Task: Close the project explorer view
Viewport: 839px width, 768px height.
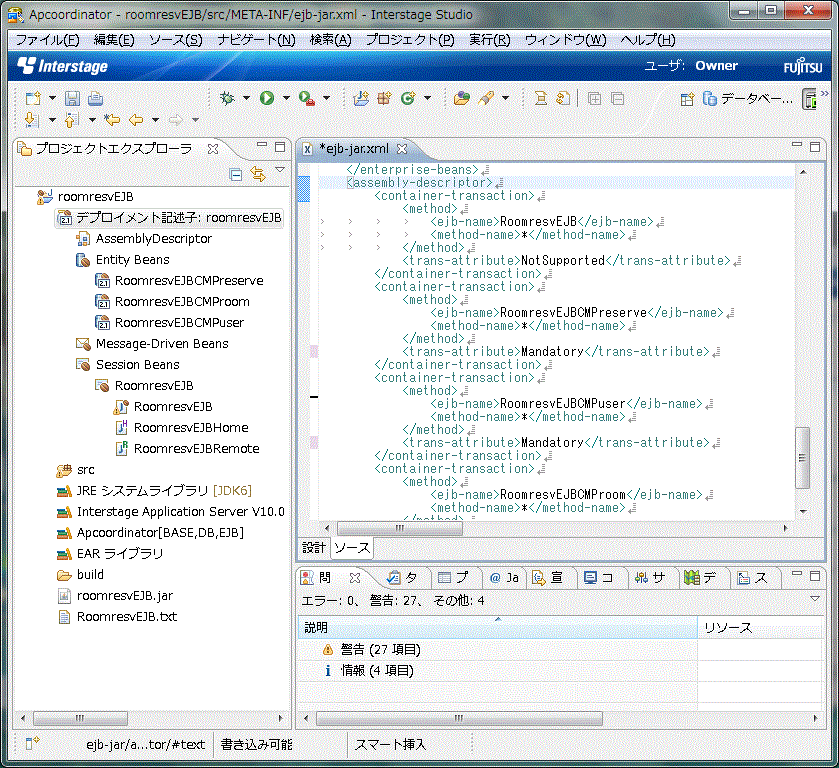Action: tap(212, 149)
